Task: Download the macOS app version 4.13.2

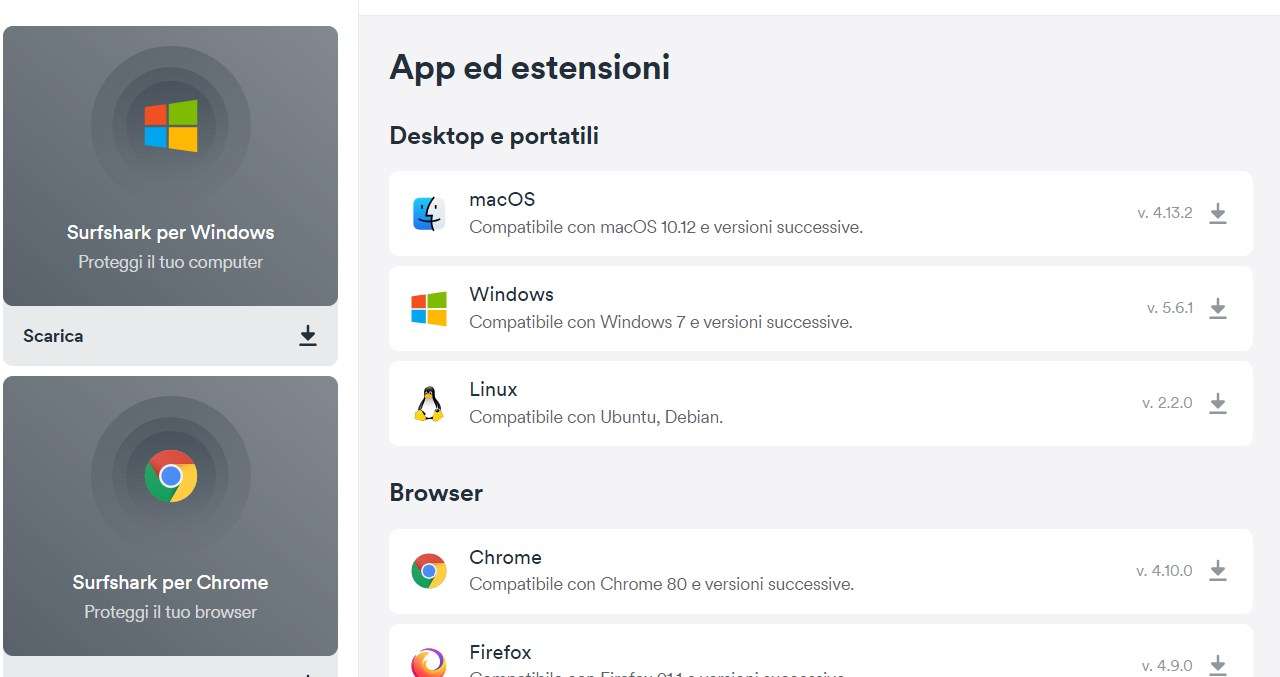Action: [1217, 213]
